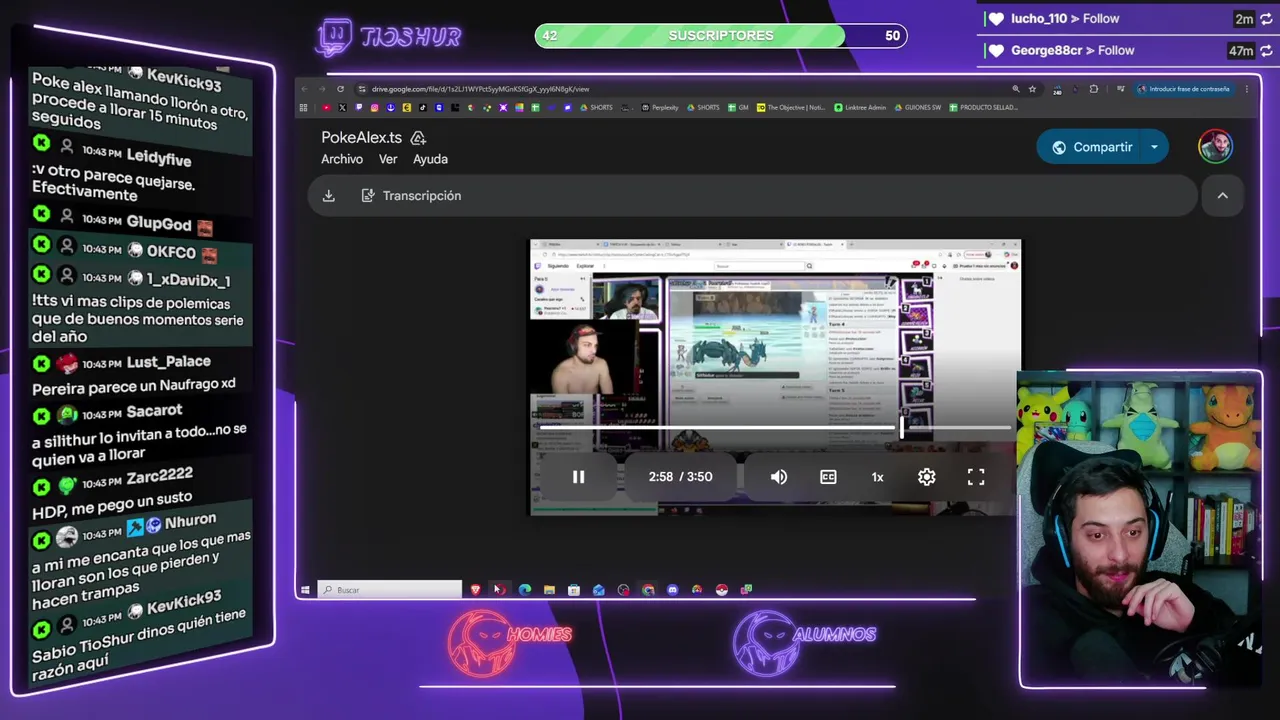Click the 2:58 / 3:50 time display
This screenshot has width=1280, height=720.
tap(681, 477)
